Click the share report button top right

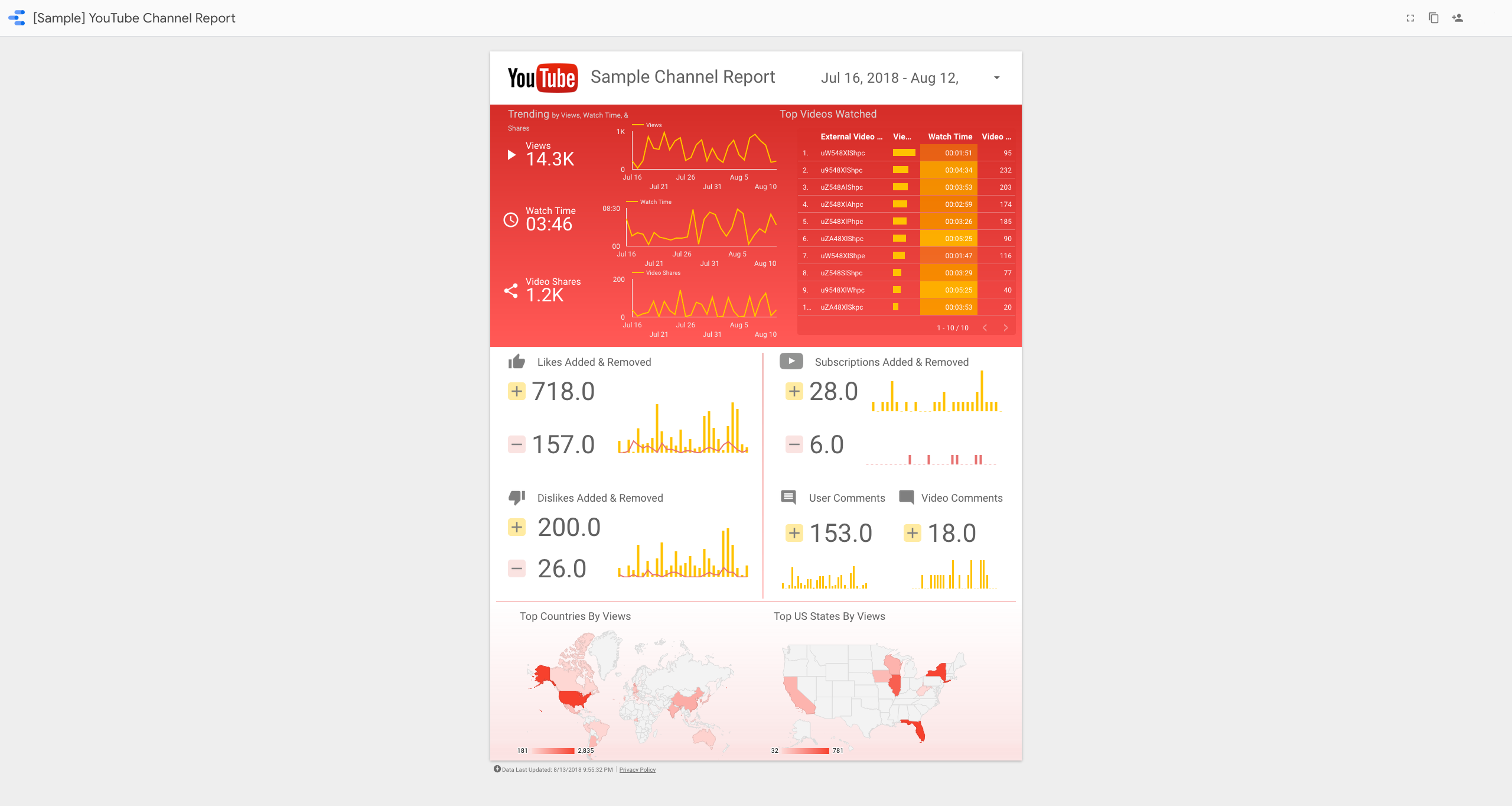(x=1457, y=18)
